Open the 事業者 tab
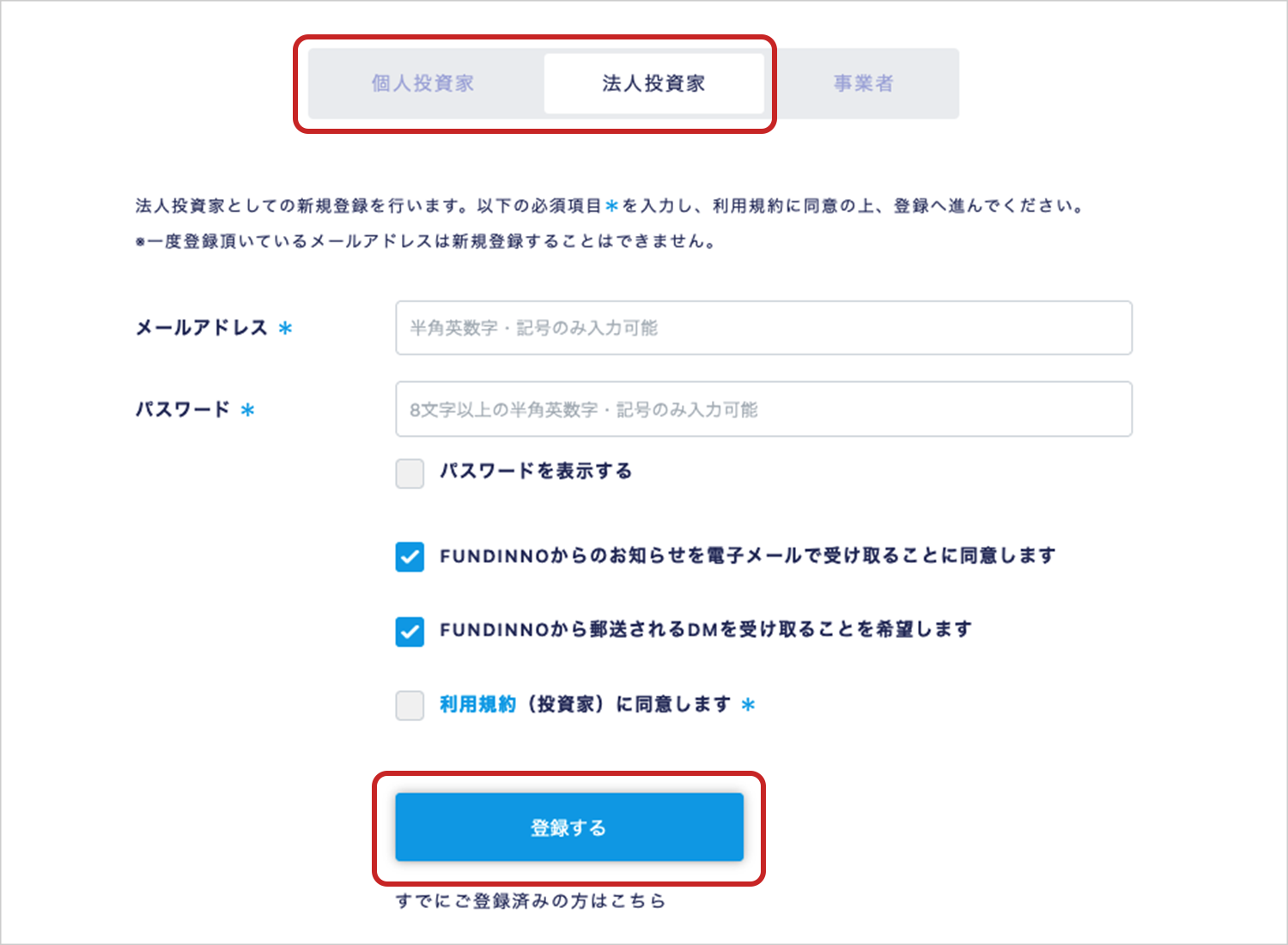Screen dimensions: 1288x945 click(x=863, y=83)
